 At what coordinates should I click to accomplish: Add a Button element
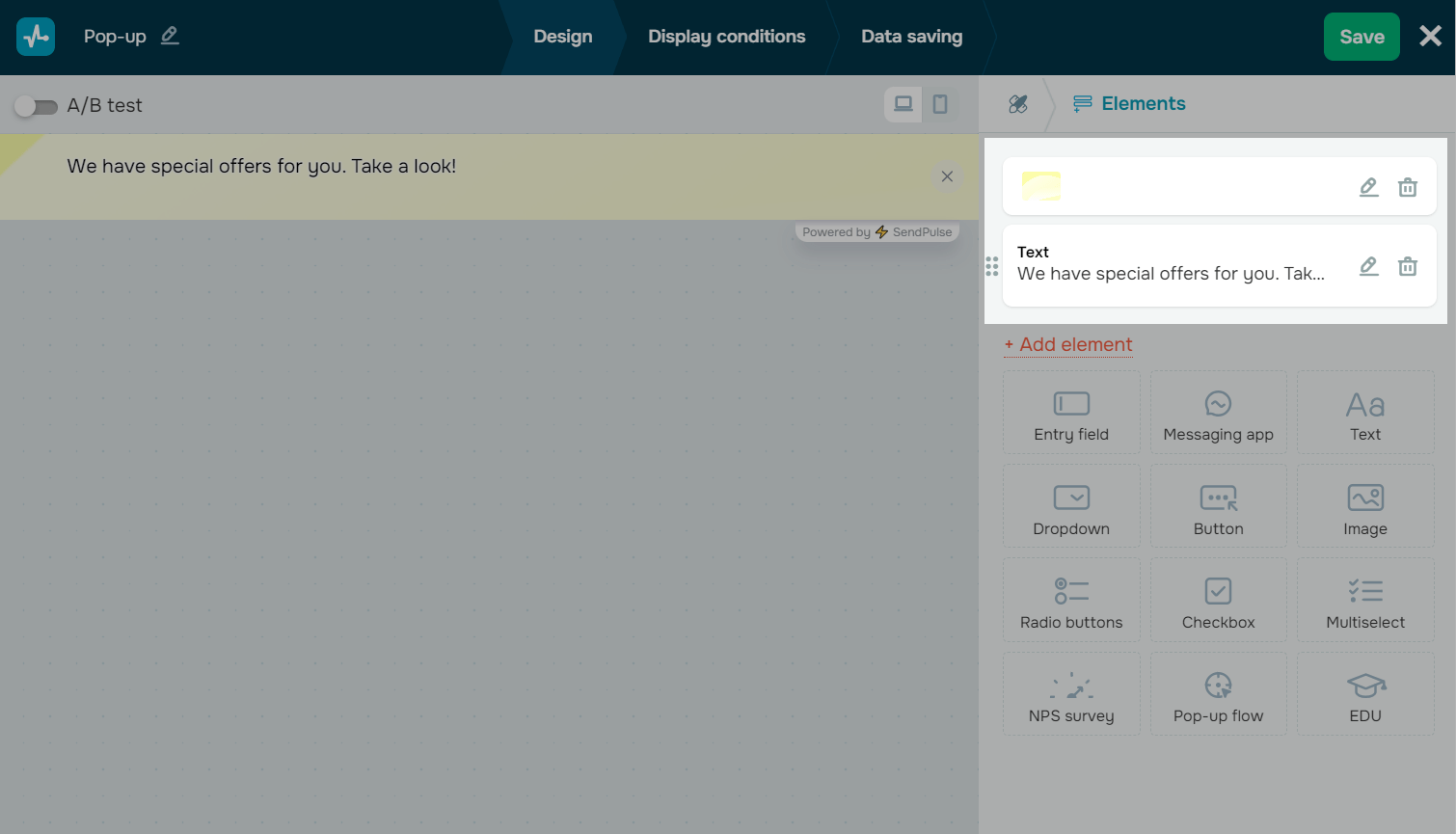point(1219,506)
